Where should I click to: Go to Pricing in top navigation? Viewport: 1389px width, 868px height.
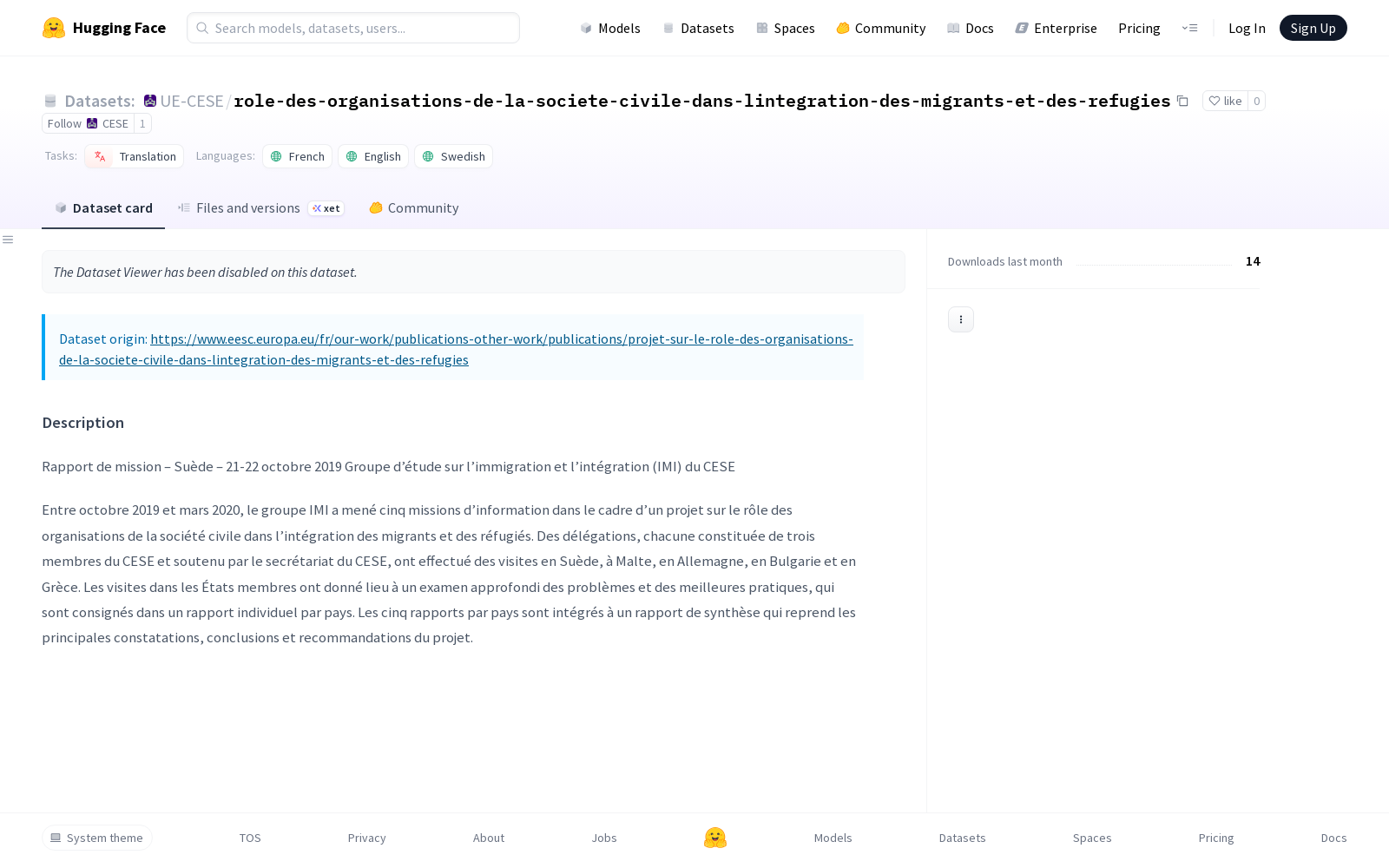1139,28
